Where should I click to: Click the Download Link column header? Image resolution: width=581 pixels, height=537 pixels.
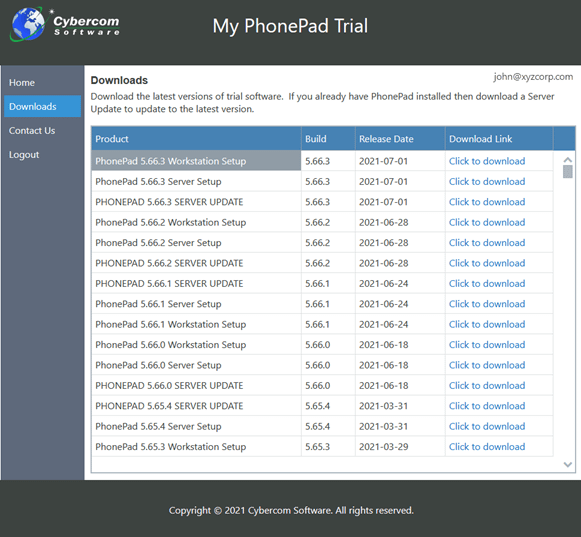(499, 139)
